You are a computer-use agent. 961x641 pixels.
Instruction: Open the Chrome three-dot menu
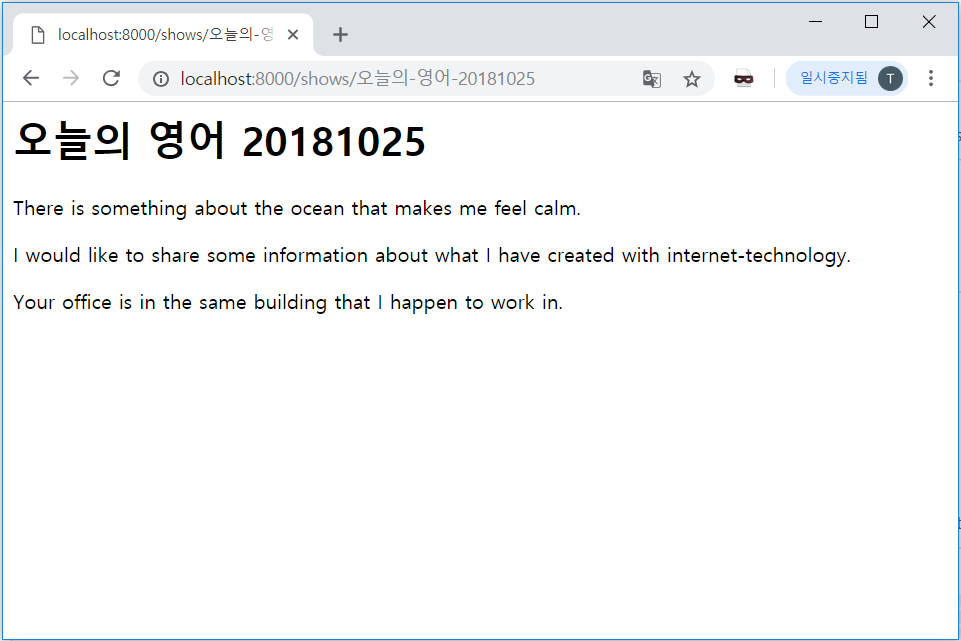pos(931,79)
